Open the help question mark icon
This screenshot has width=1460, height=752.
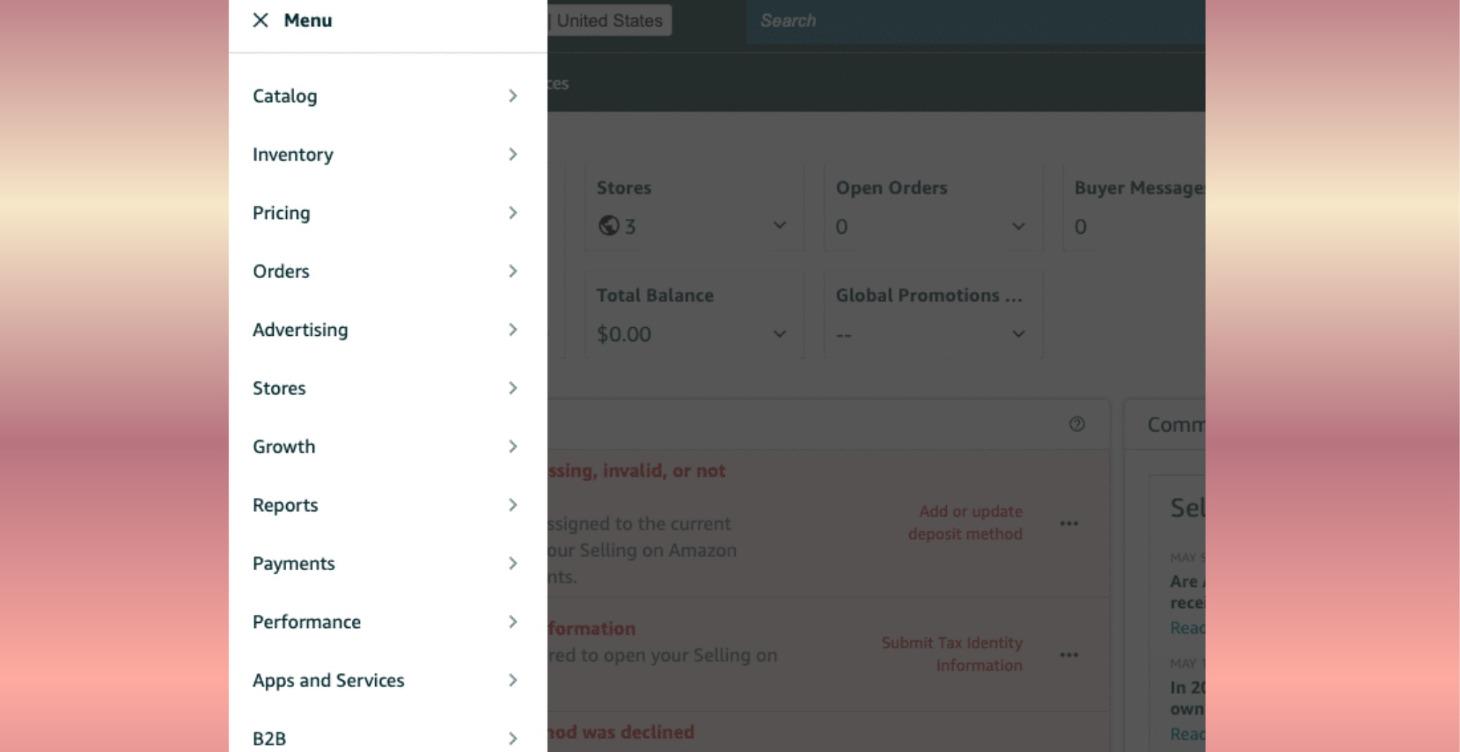pos(1076,424)
